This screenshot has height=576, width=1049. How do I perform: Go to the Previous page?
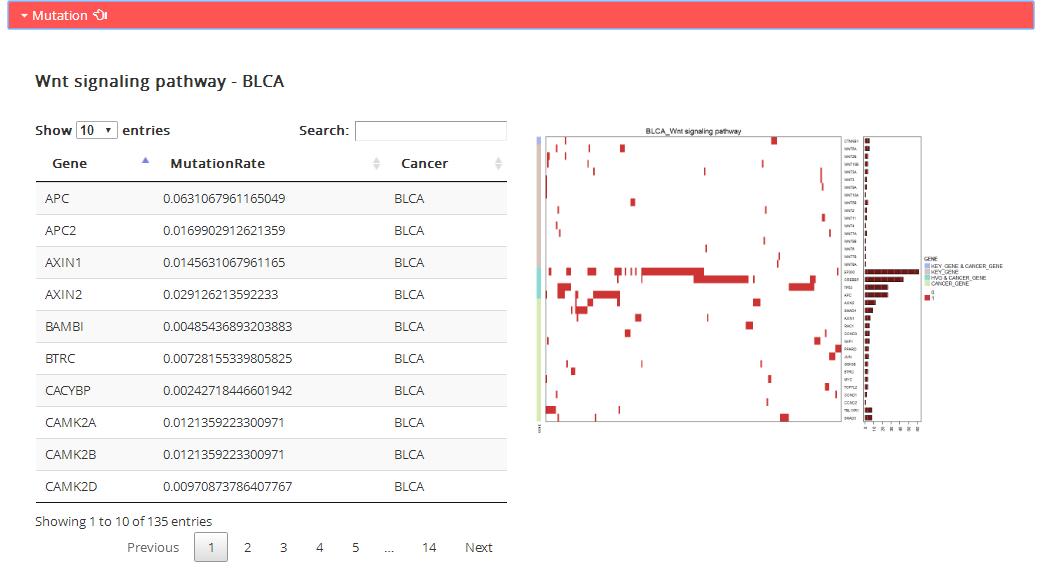point(153,547)
